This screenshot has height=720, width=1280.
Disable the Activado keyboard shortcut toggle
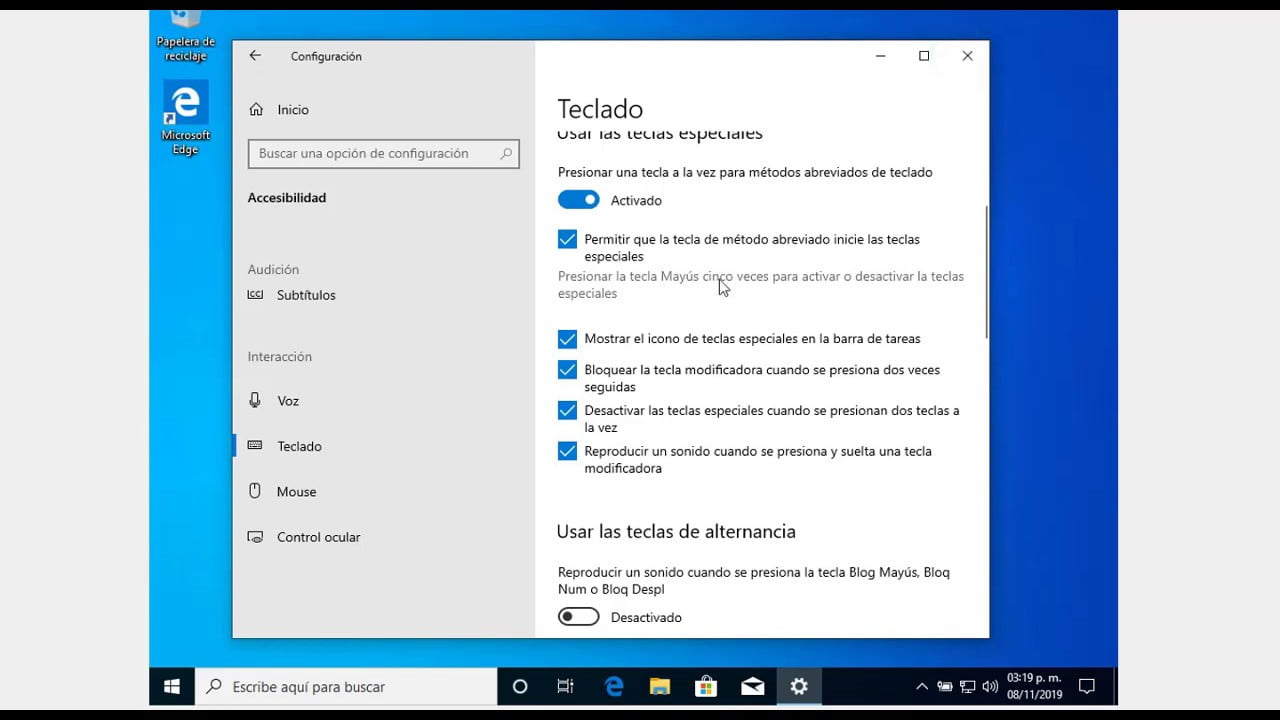coord(578,199)
